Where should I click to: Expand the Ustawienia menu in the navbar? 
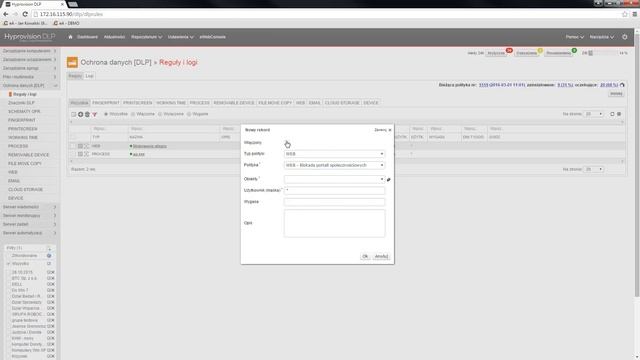tap(180, 37)
